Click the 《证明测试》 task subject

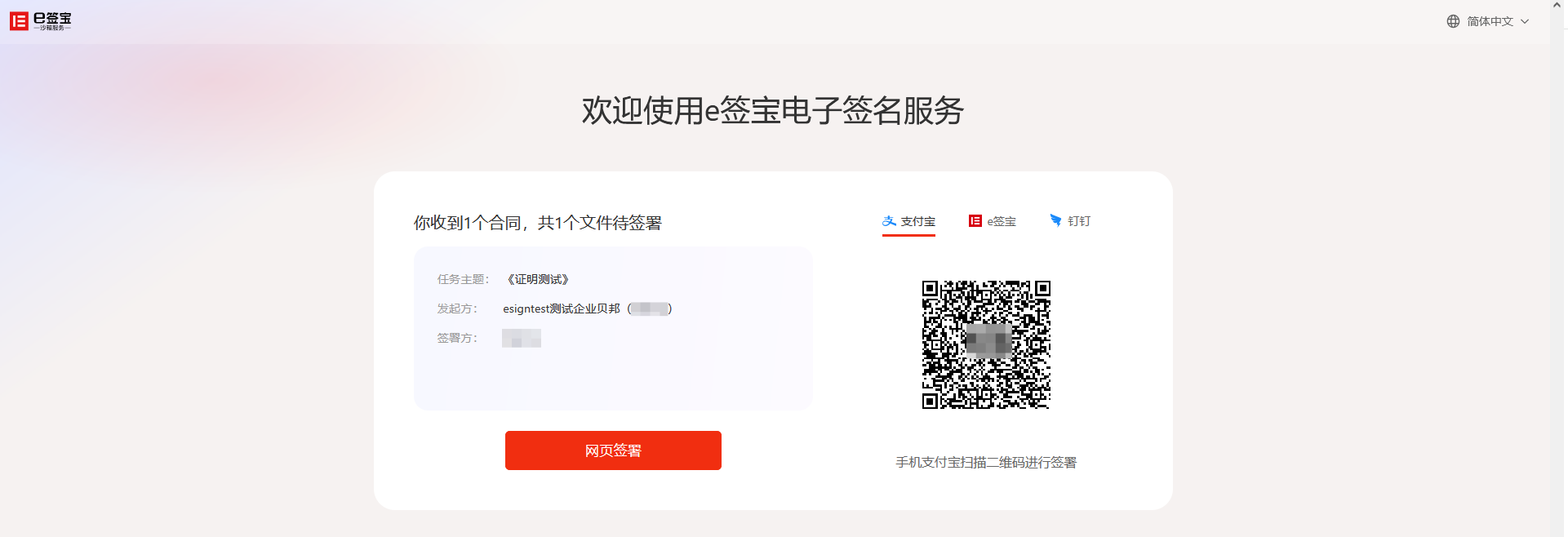537,279
